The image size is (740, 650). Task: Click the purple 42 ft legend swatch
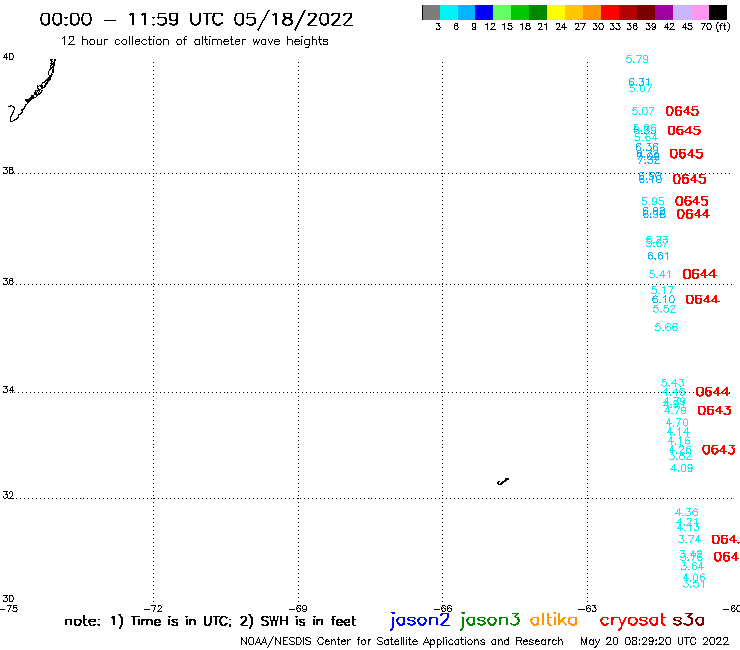[x=664, y=12]
